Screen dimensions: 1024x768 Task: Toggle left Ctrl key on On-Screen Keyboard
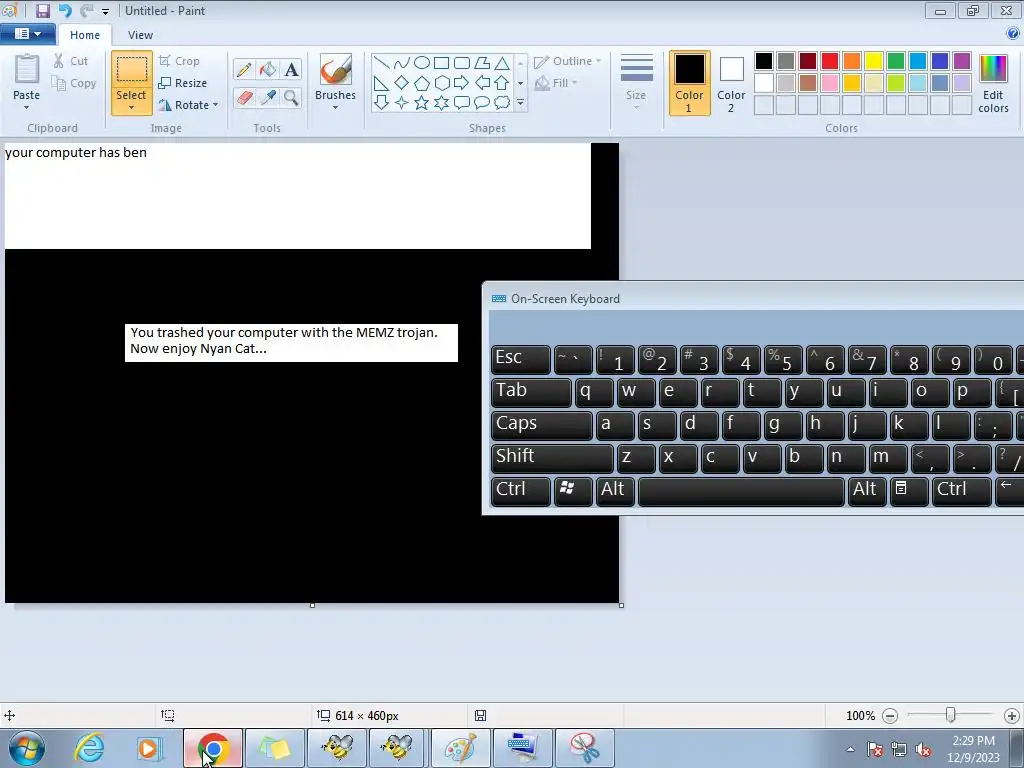[520, 491]
